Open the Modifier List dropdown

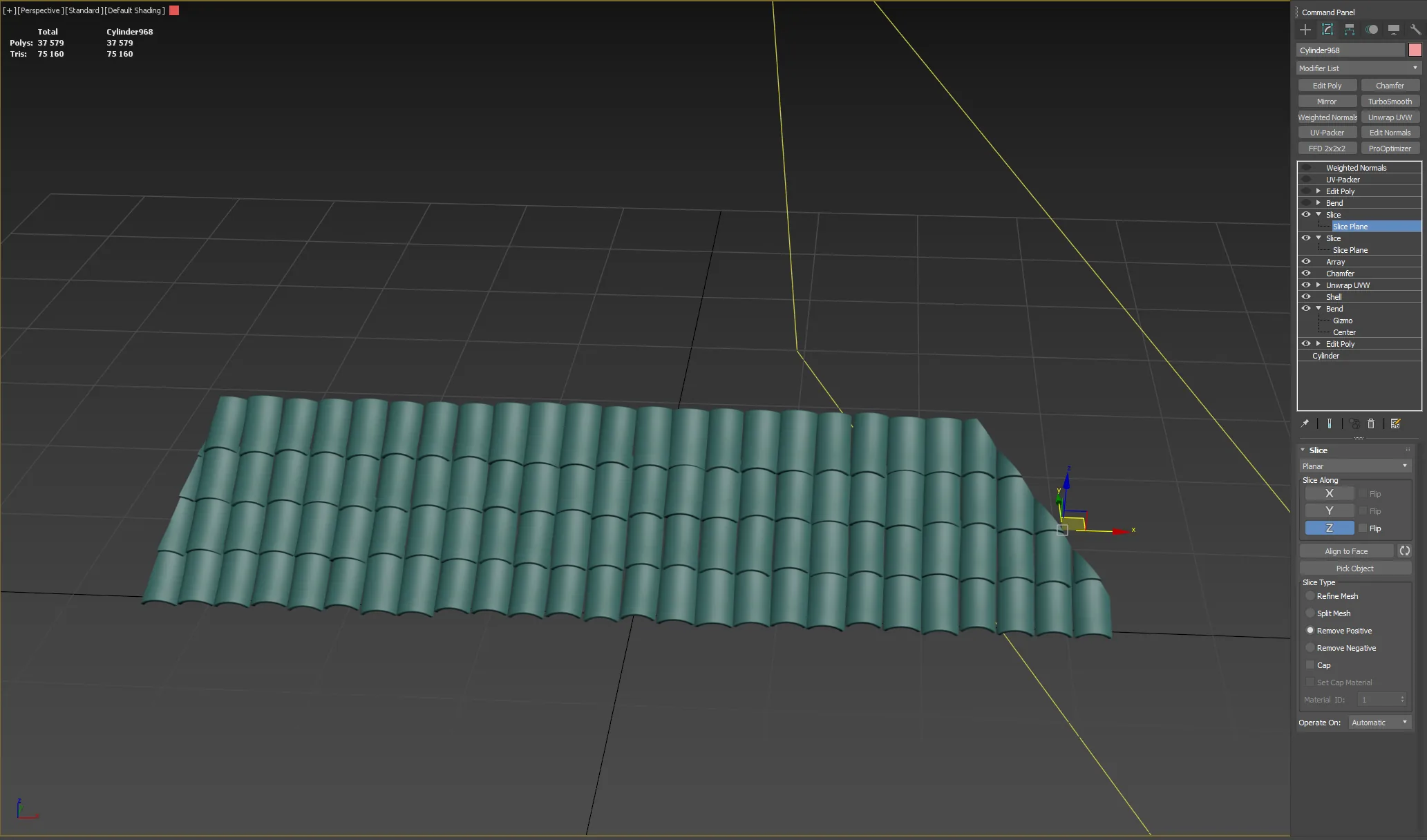(1359, 68)
